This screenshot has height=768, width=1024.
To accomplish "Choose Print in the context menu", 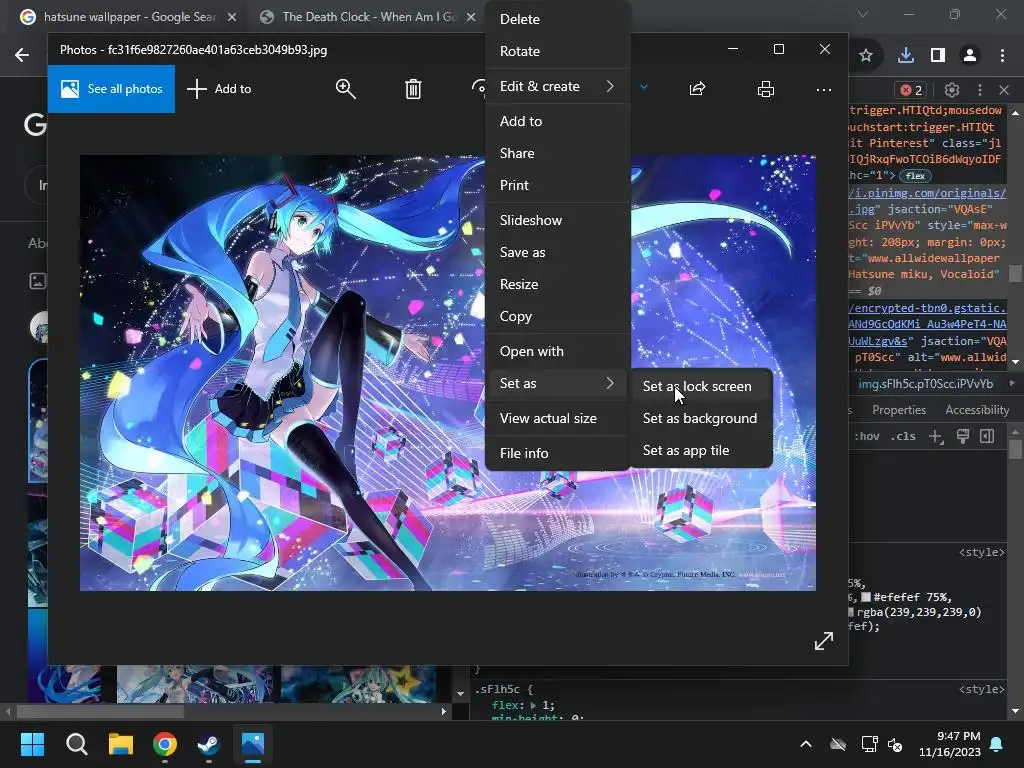I will click(x=558, y=185).
